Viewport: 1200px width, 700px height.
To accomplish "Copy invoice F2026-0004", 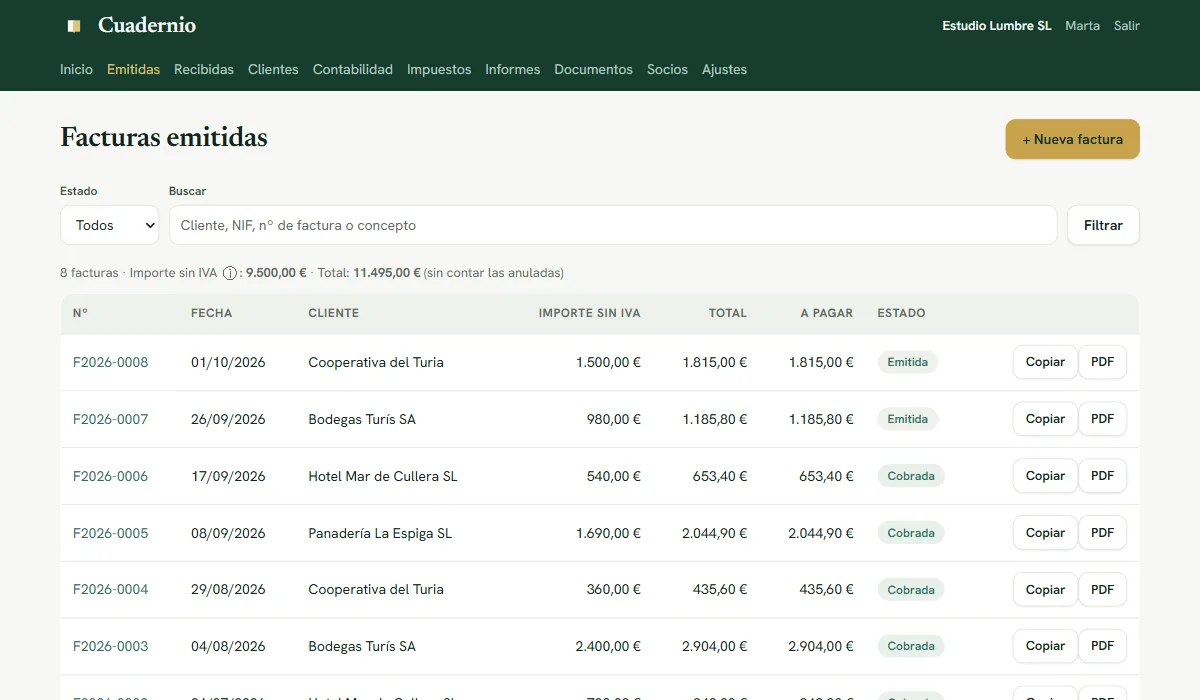I will click(x=1045, y=590).
